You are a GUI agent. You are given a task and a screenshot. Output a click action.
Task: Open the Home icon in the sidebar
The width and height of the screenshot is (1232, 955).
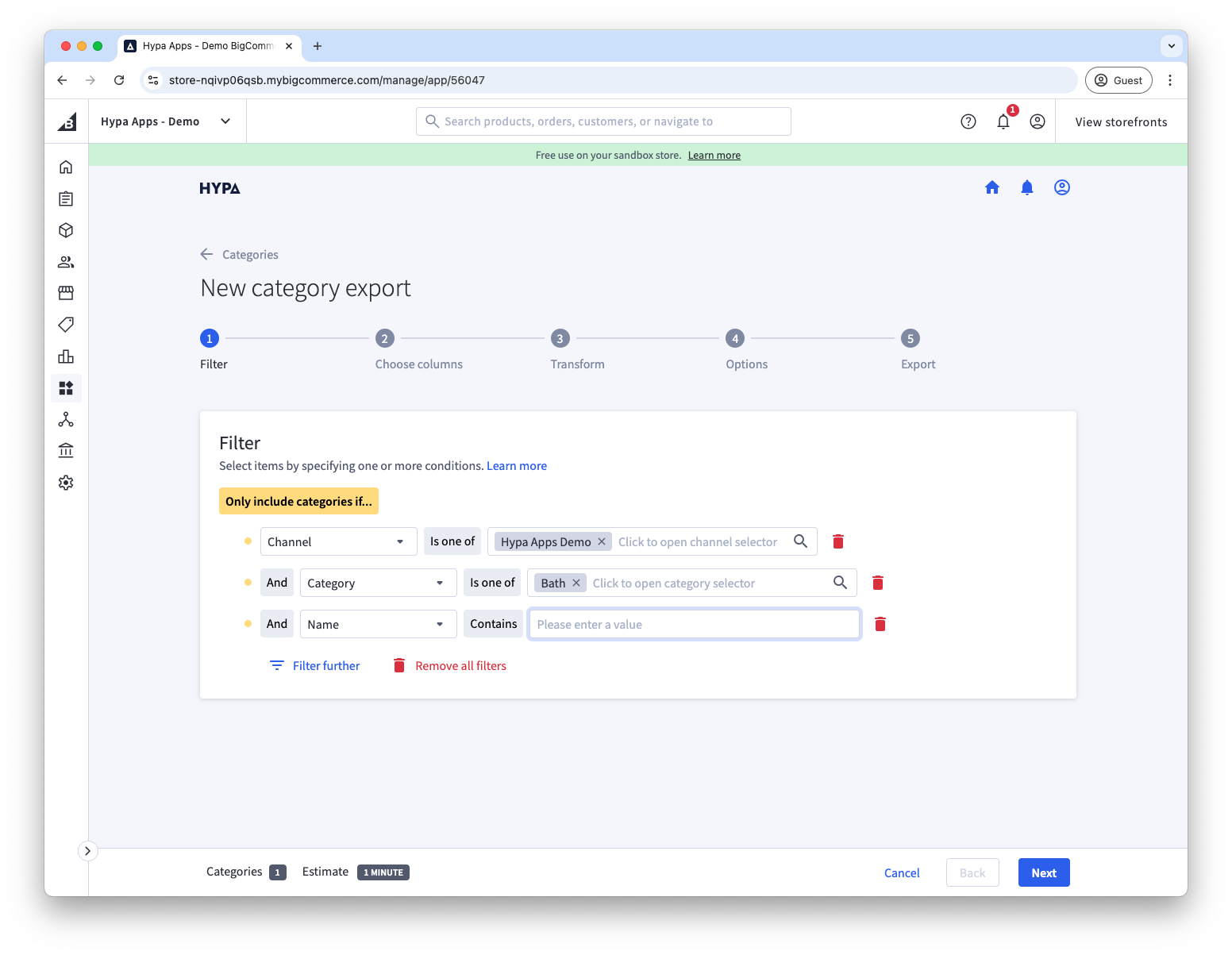click(66, 167)
